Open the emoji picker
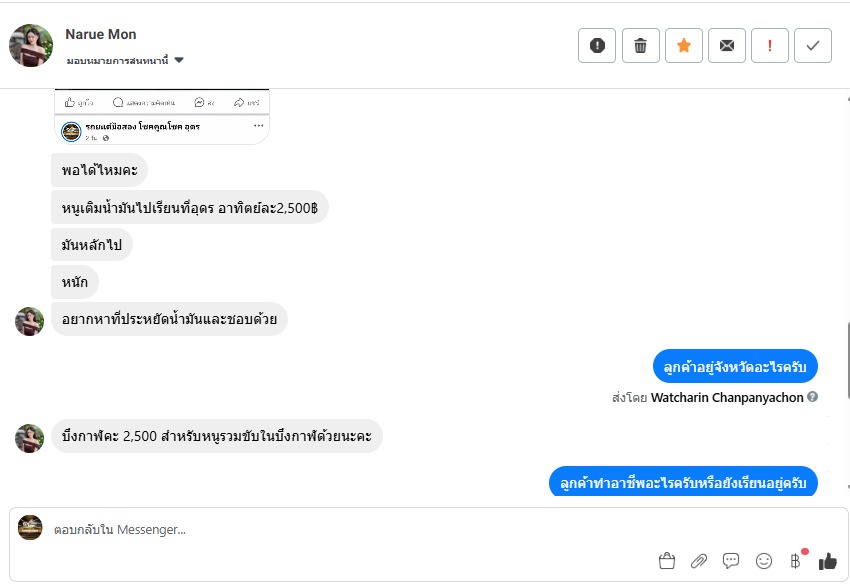This screenshot has width=850, height=585. [x=764, y=561]
